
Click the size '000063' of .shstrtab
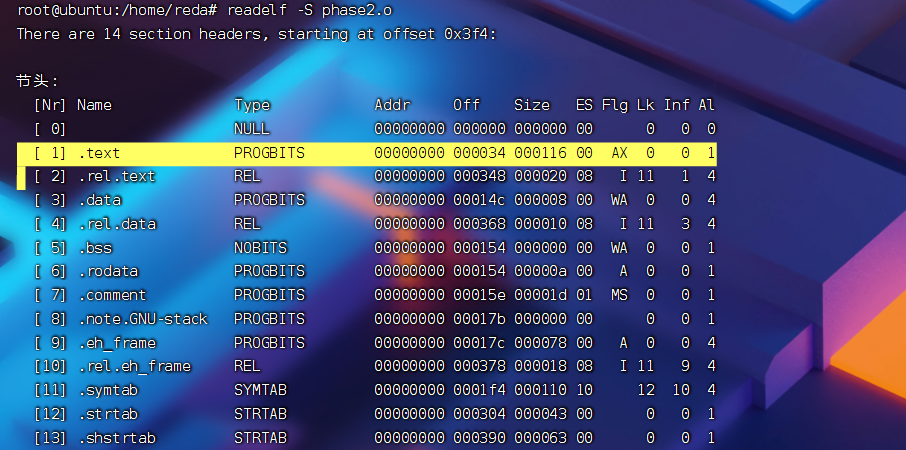pos(540,438)
